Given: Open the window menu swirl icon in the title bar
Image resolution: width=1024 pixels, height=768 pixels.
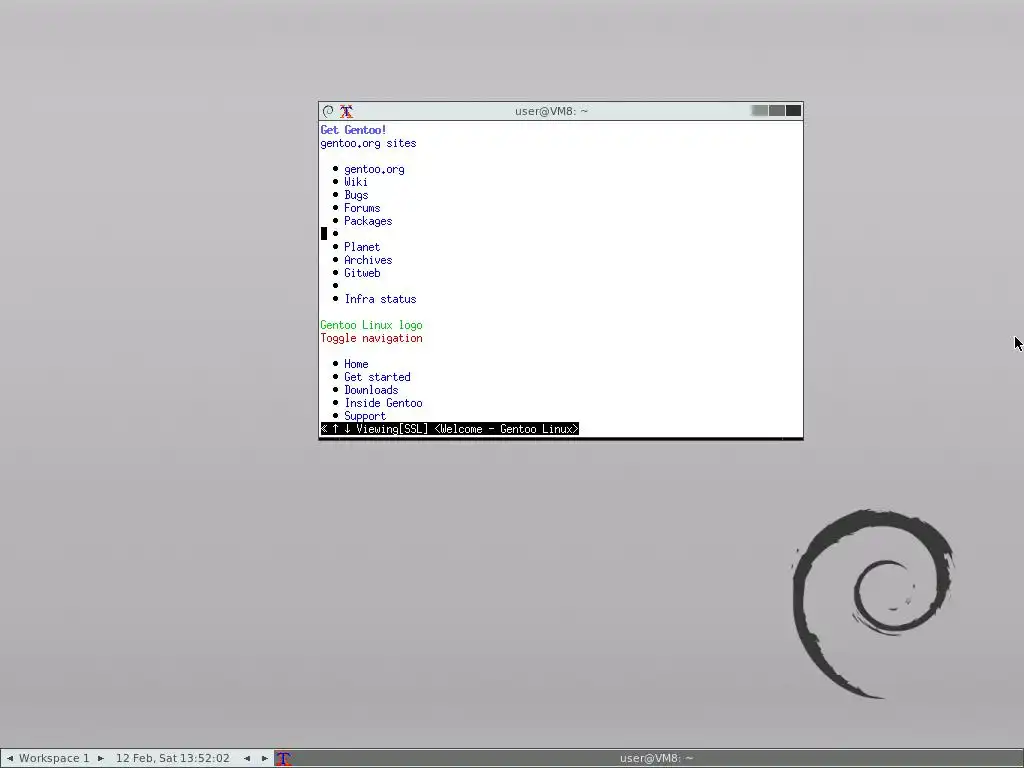Looking at the screenshot, I should pos(328,111).
